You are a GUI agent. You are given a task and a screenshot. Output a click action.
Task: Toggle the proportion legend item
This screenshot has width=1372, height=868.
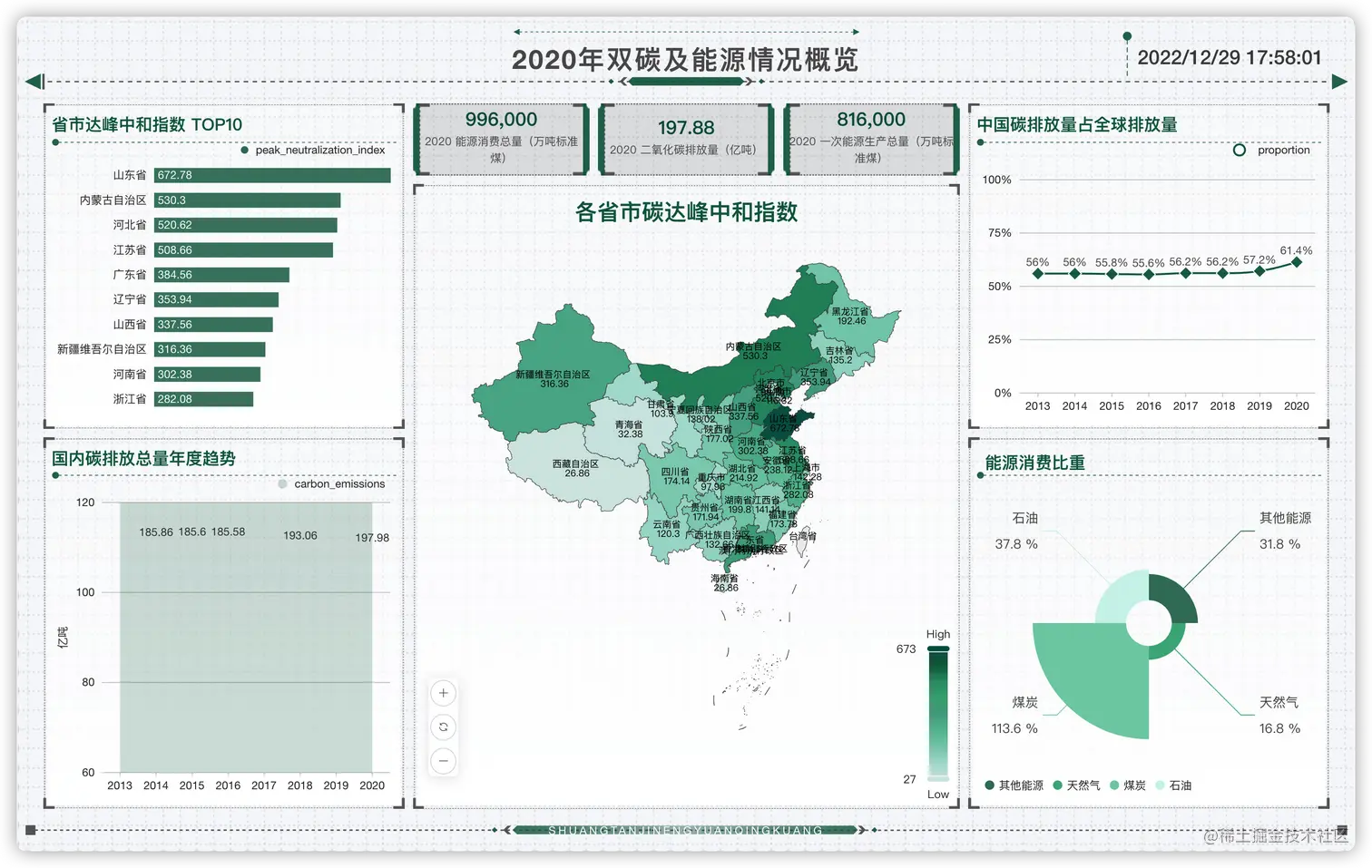coord(1271,150)
